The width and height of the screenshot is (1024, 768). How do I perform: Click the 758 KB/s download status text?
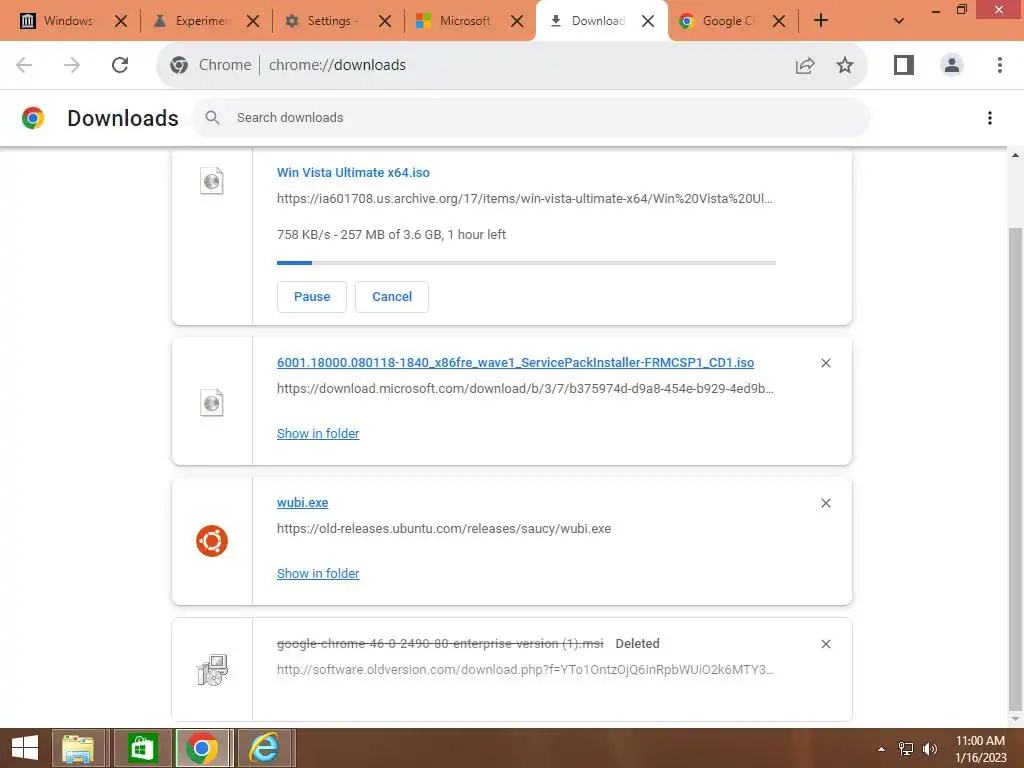pyautogui.click(x=391, y=234)
